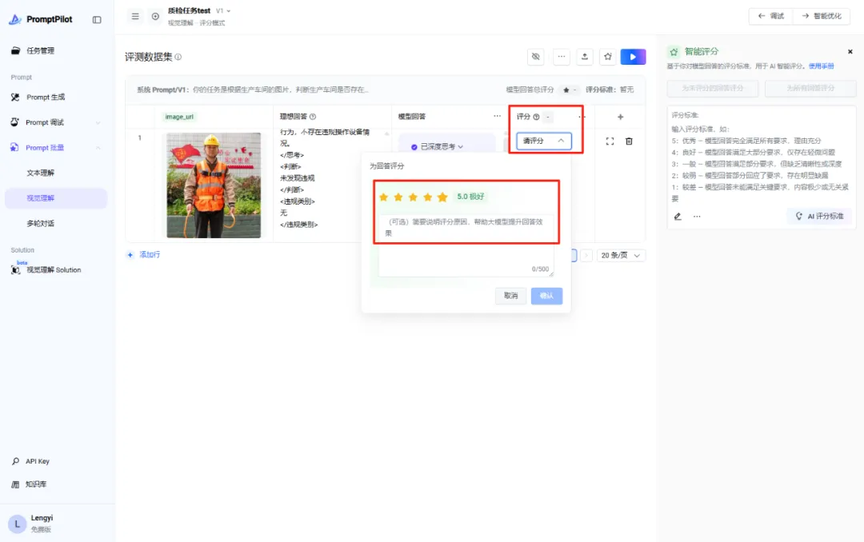Toggle the hide-columns eye icon

tap(536, 57)
